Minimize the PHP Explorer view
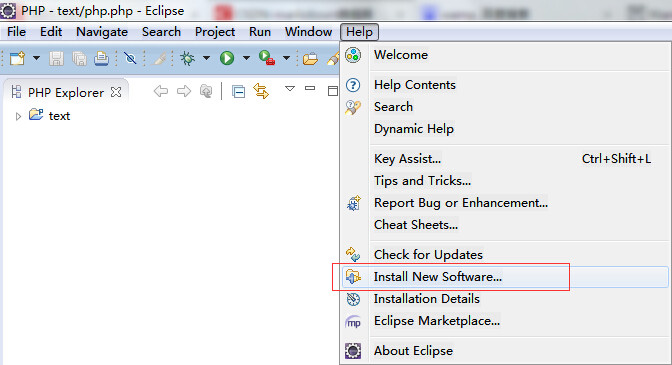This screenshot has width=672, height=365. (310, 88)
